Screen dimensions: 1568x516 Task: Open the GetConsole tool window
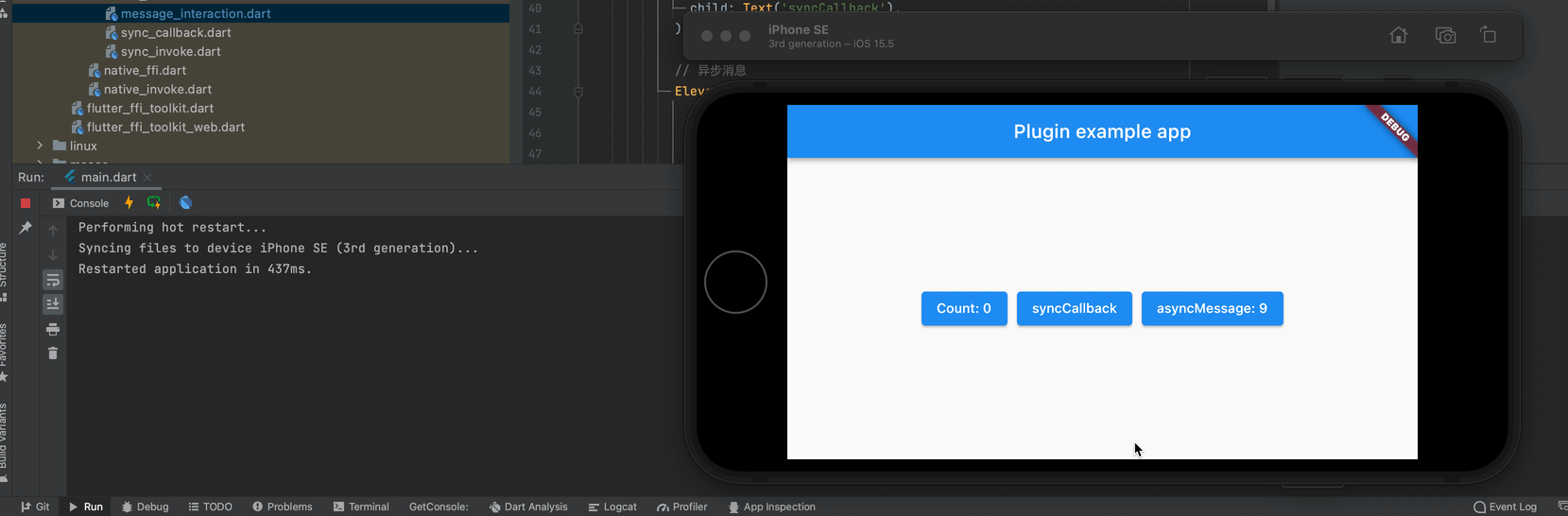pyautogui.click(x=439, y=507)
